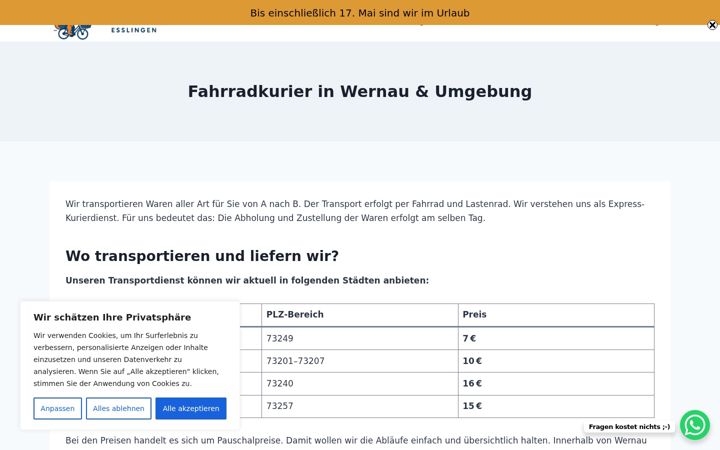The height and width of the screenshot is (450, 720).
Task: Click the heading 'Fahrradkurier in Wernau & Umgebung'
Action: [x=360, y=91]
